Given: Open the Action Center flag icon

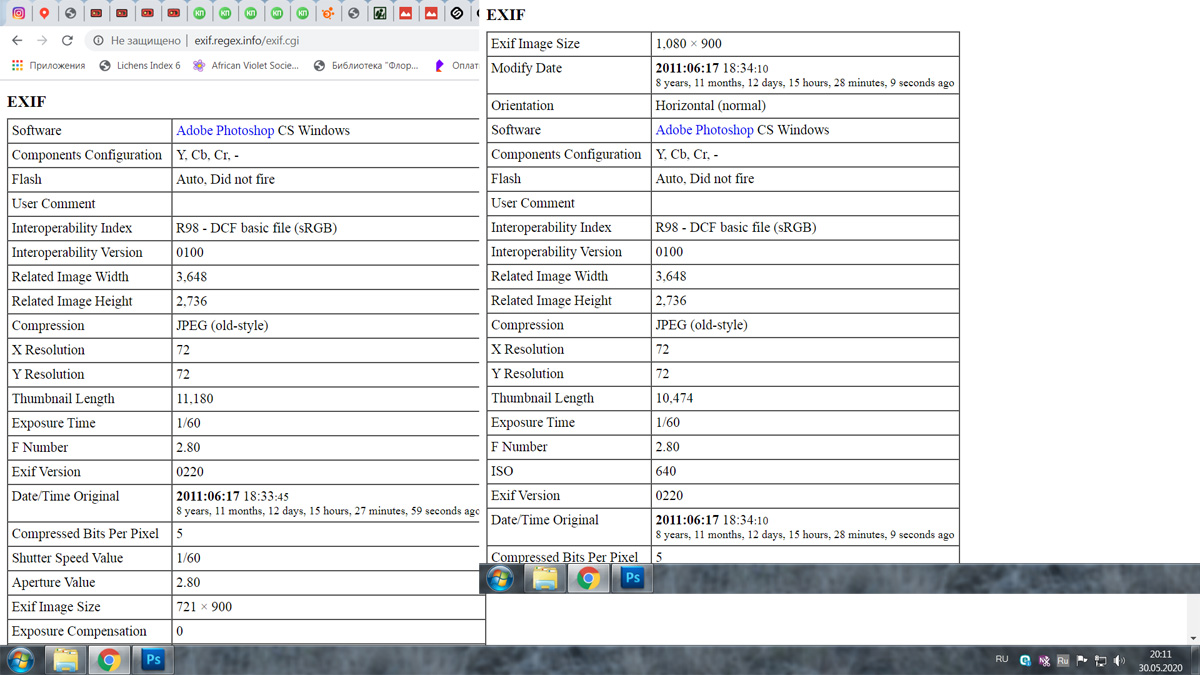Looking at the screenshot, I should click(x=1082, y=661).
